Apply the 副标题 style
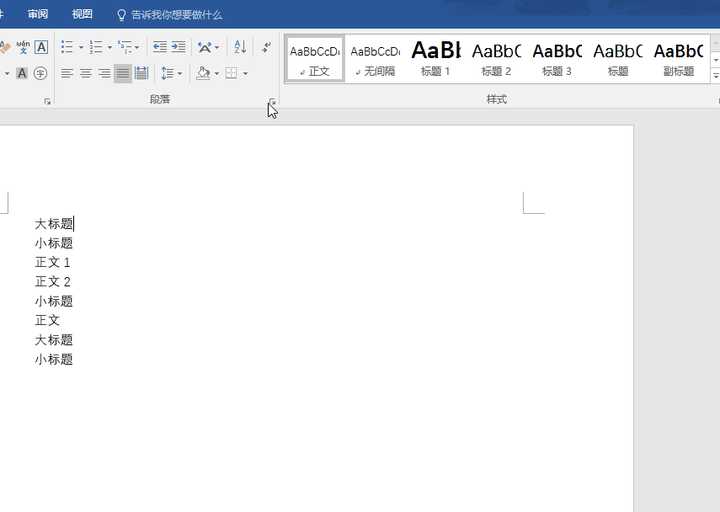The height and width of the screenshot is (512, 720). pyautogui.click(x=678, y=59)
